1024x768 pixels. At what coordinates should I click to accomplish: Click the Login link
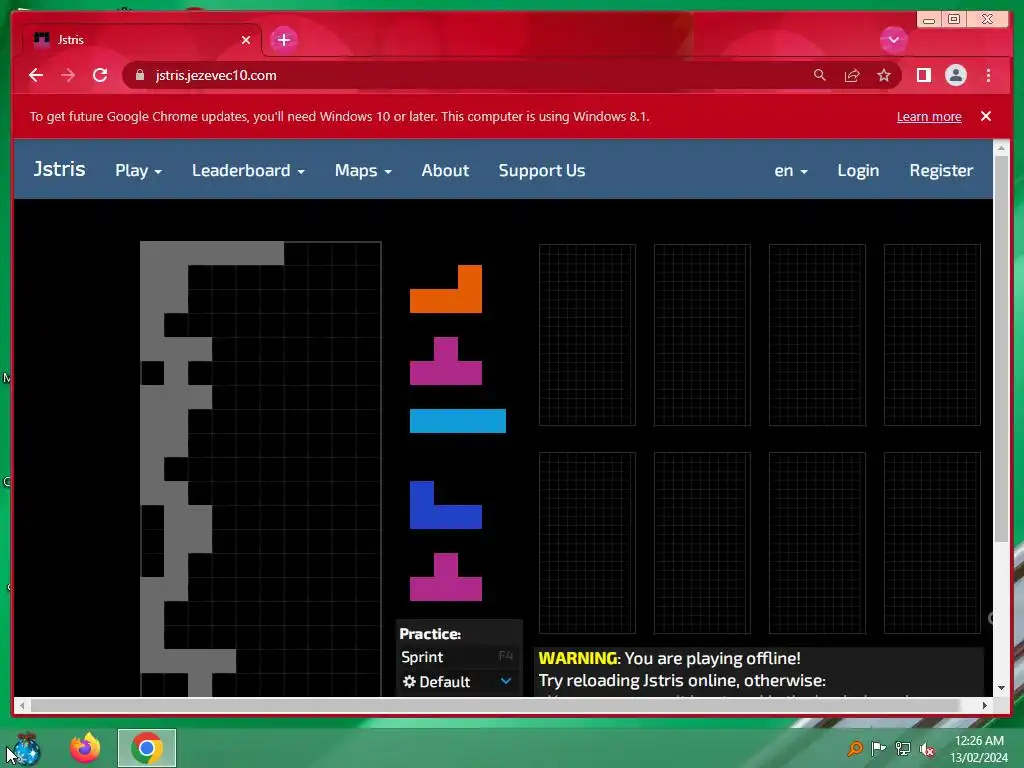(x=858, y=170)
